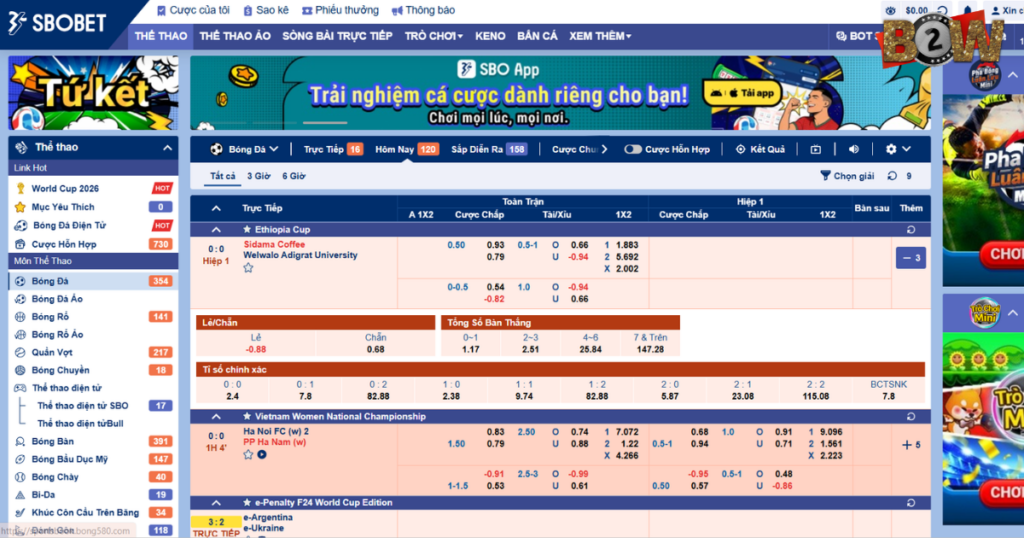
Task: Open Cược của tôi (my bets)
Action: point(193,10)
